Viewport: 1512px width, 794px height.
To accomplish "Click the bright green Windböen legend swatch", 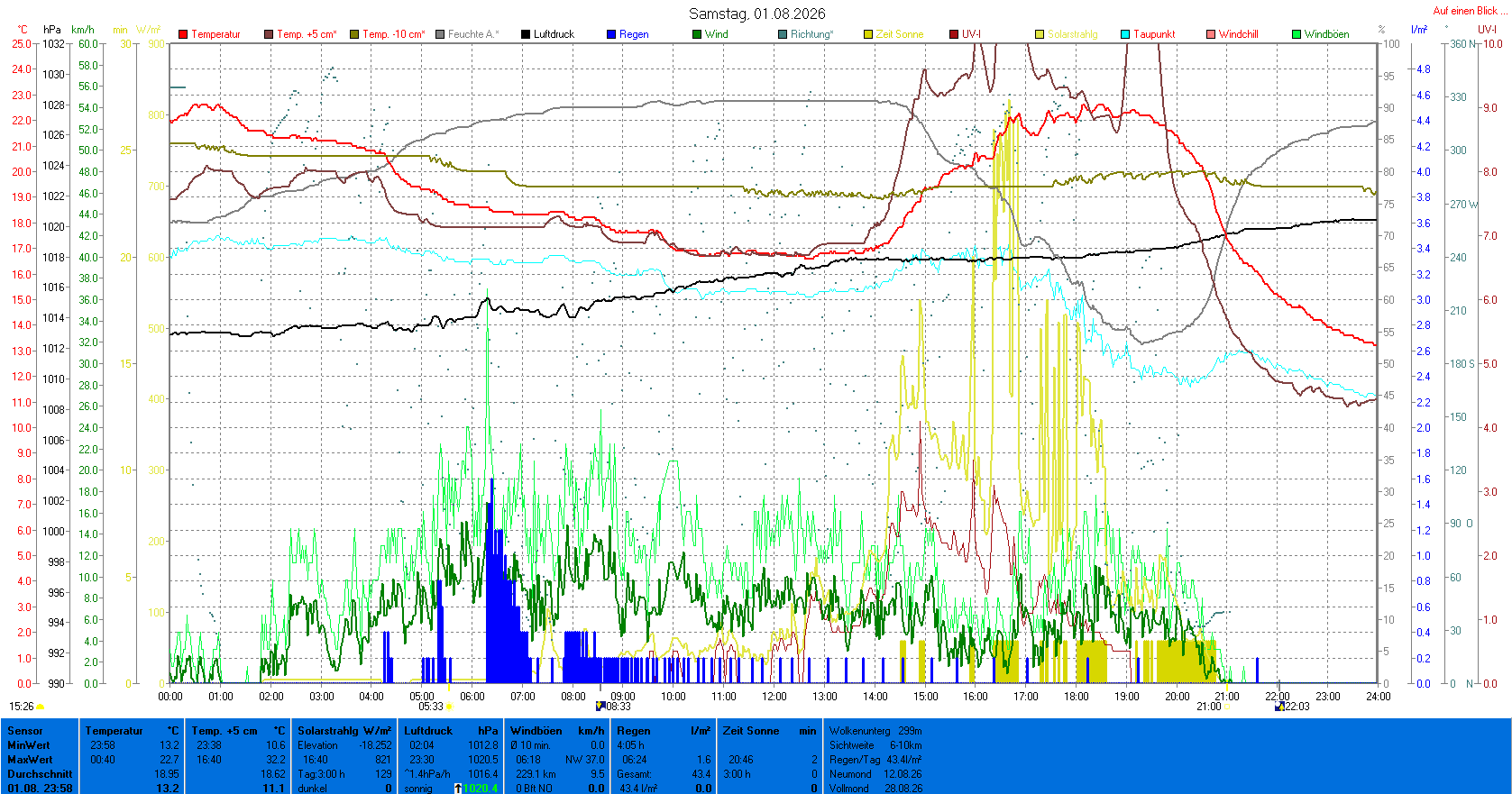I will coord(1297,34).
